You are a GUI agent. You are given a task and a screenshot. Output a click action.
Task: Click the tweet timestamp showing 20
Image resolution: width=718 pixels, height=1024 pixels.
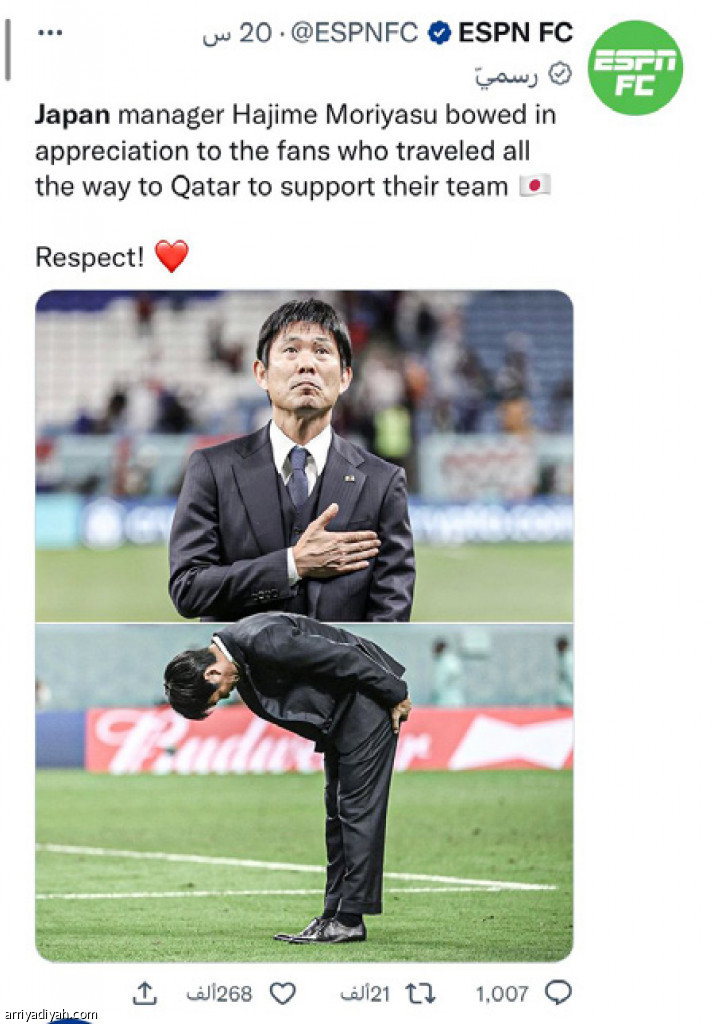(238, 33)
